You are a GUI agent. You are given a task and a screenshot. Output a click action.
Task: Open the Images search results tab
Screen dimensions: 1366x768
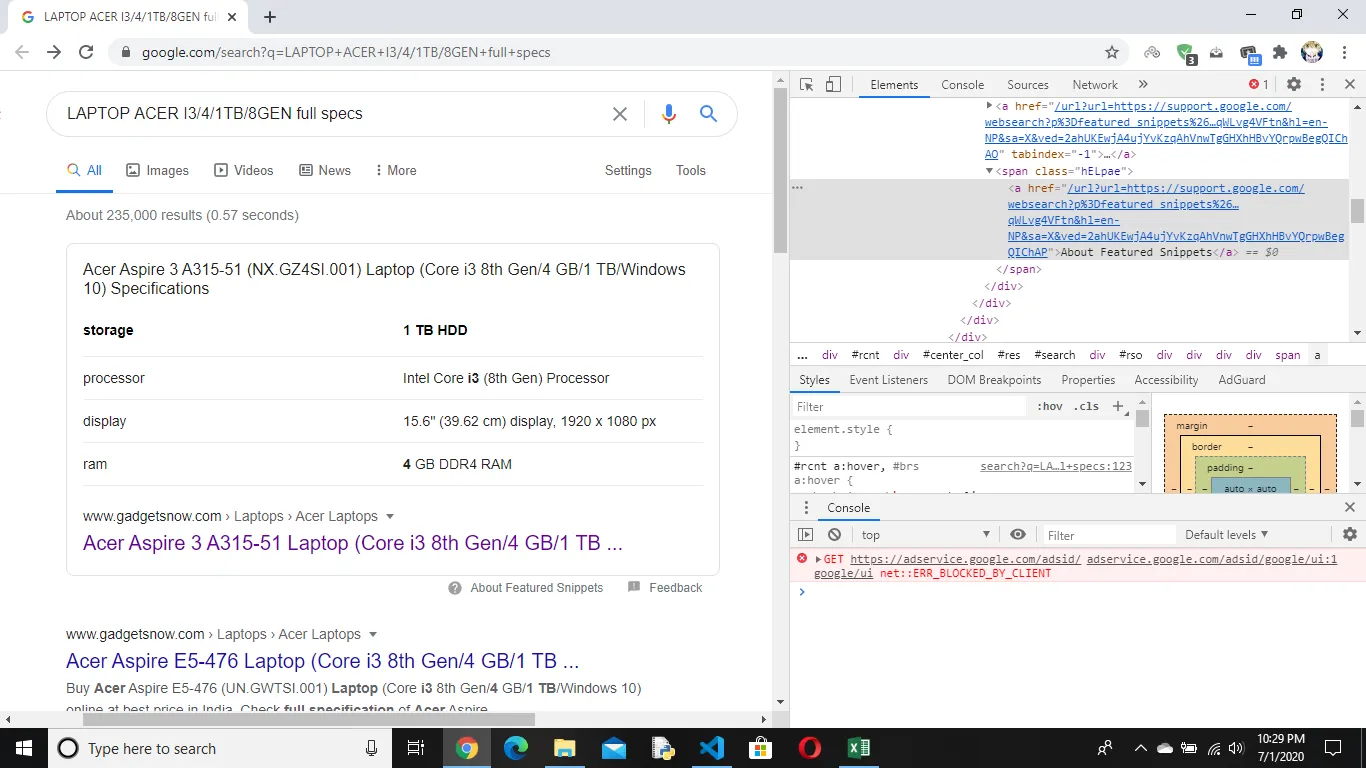[157, 170]
